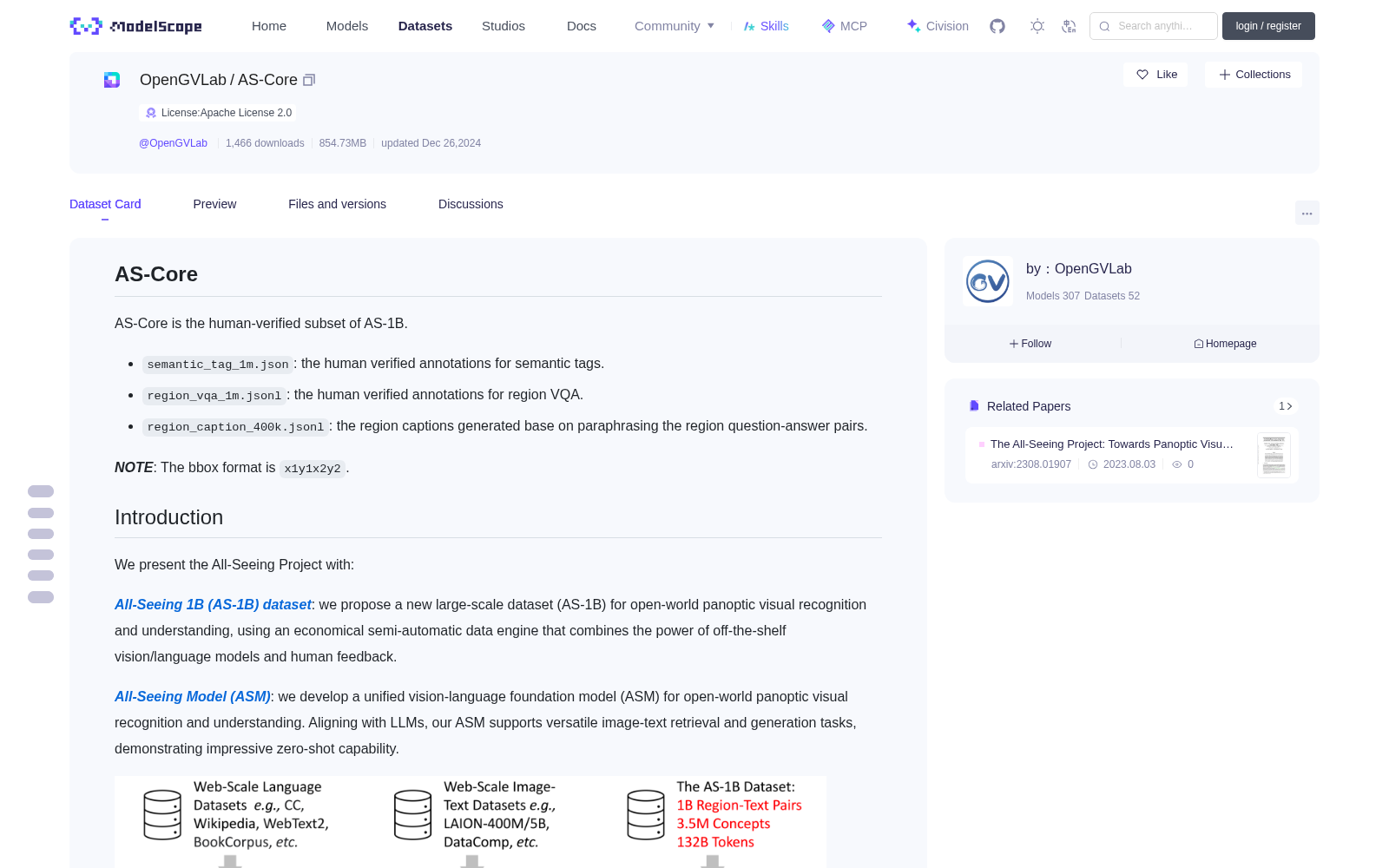
Task: Open the Models section
Action: (347, 26)
